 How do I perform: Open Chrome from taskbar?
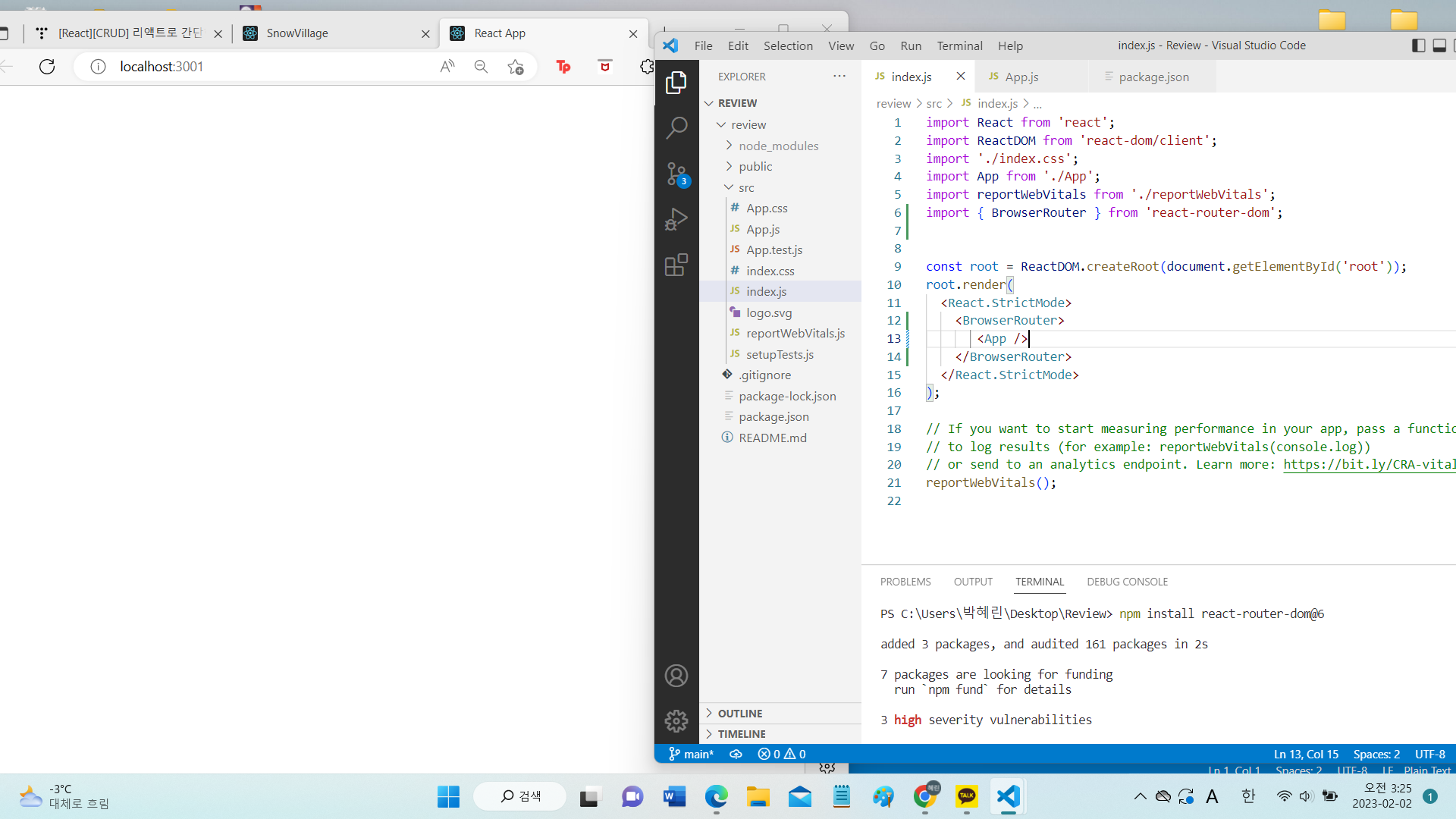924,796
